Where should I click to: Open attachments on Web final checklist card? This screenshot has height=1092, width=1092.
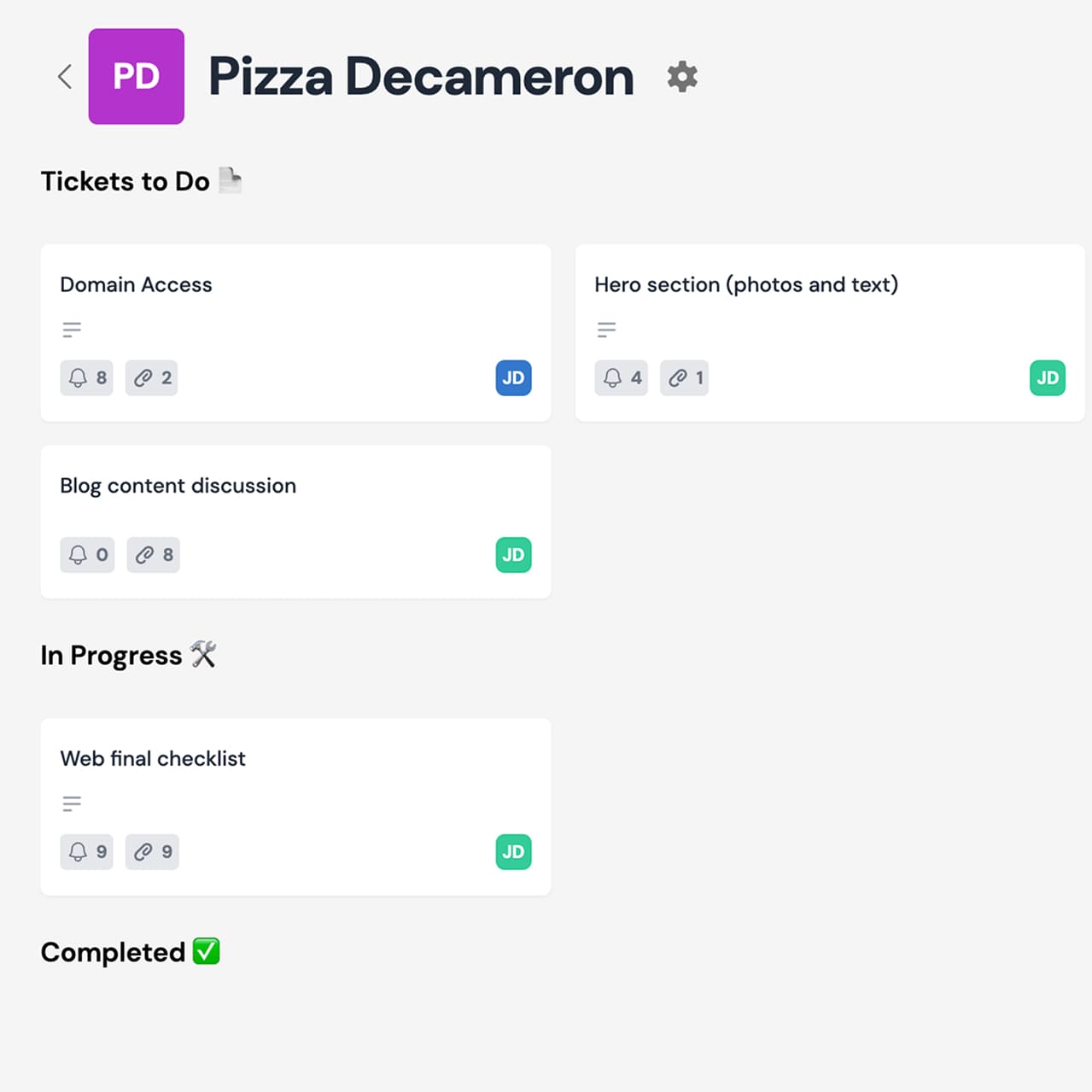pyautogui.click(x=152, y=851)
